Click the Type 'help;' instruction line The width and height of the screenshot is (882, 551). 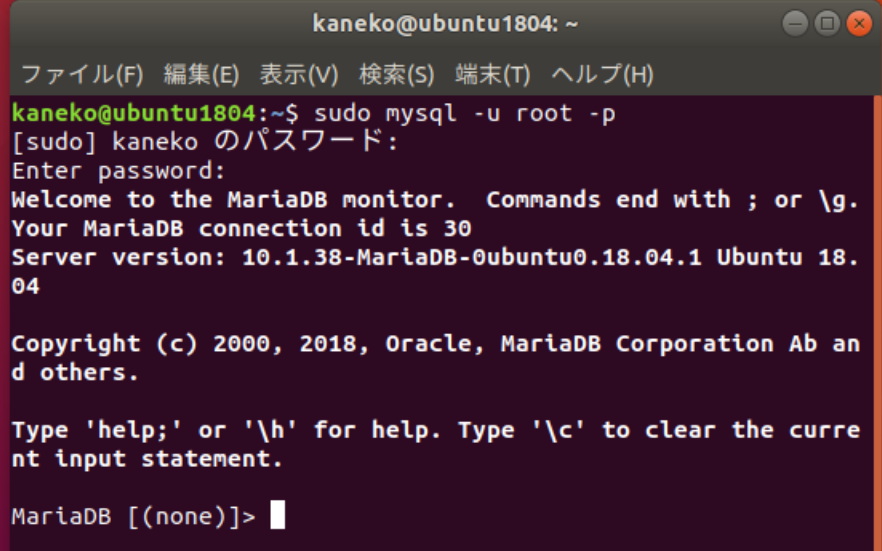pos(435,444)
